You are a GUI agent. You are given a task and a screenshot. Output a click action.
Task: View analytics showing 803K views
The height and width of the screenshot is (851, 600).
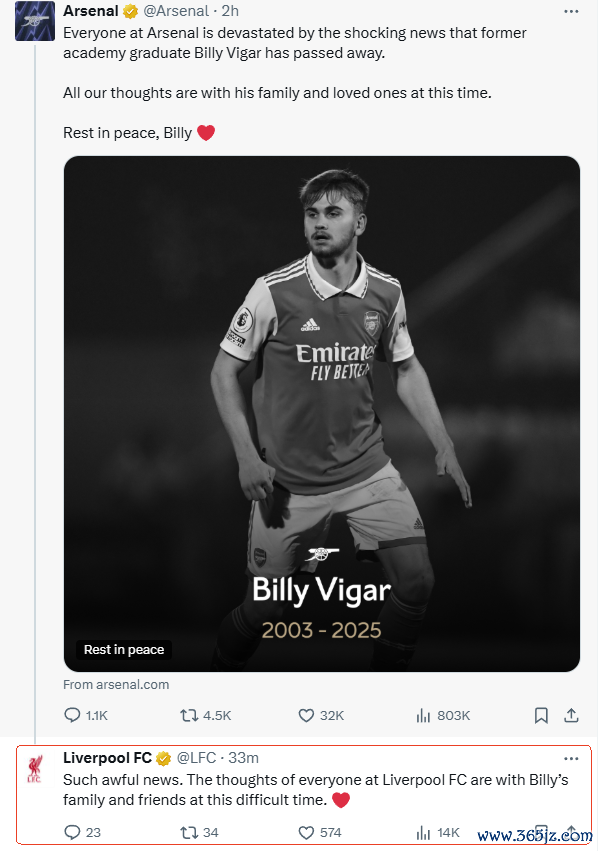click(x=423, y=715)
